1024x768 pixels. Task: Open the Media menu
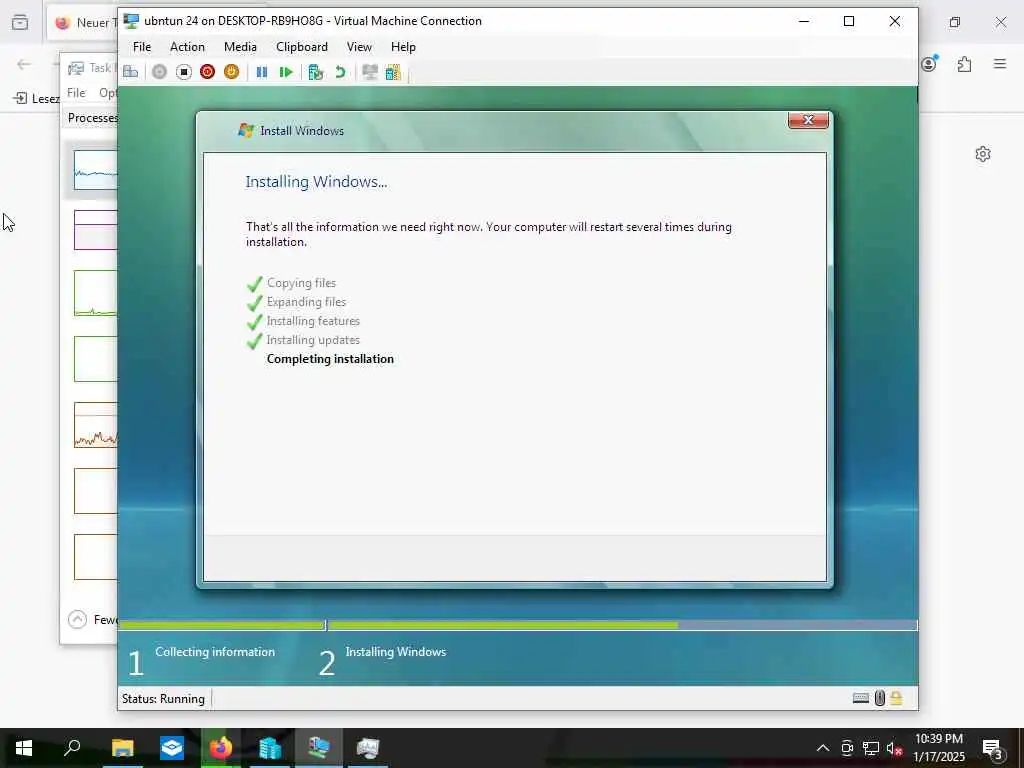[x=240, y=47]
